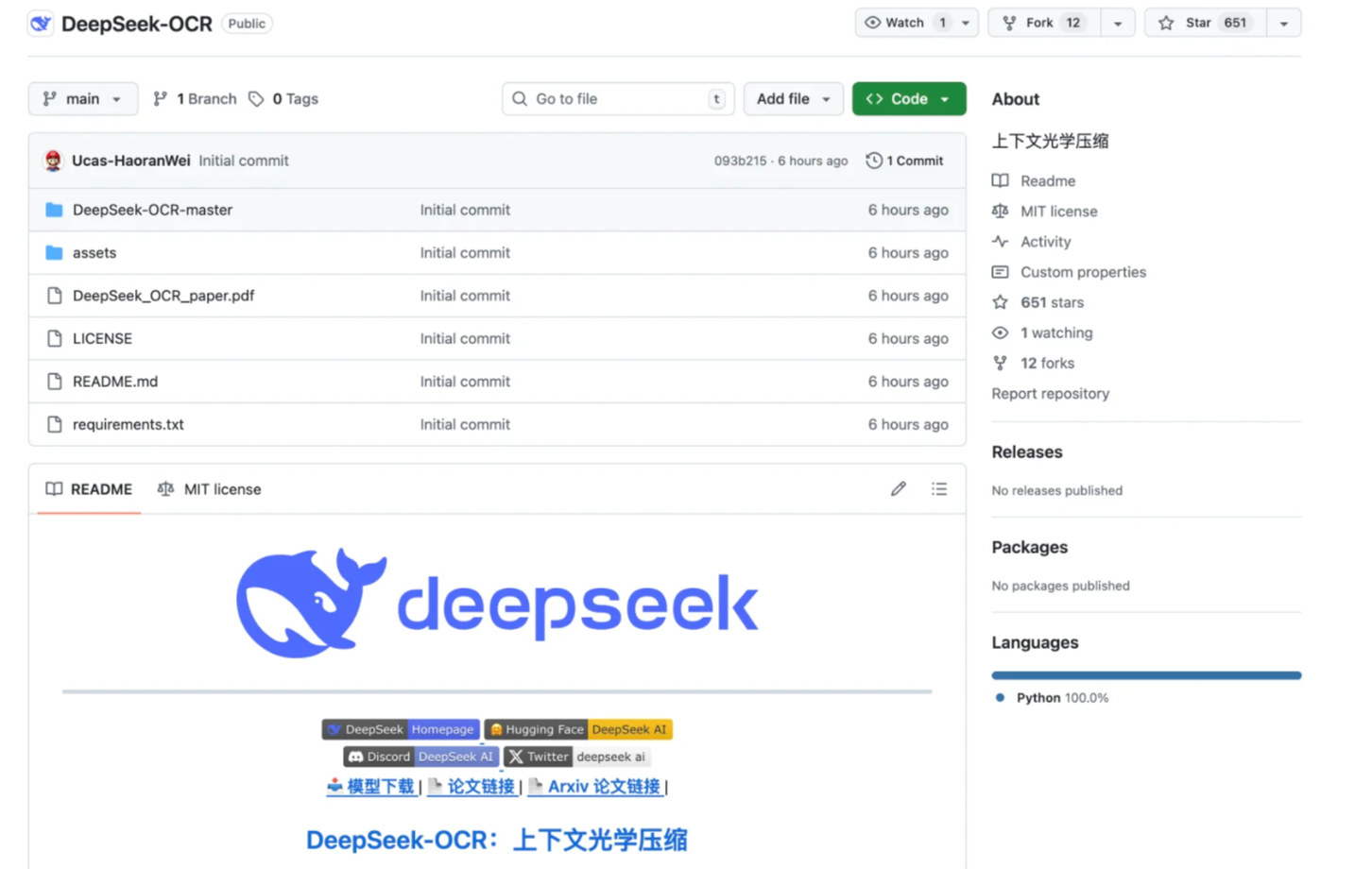Open the requirements.txt file
Screen dimensions: 1372x869
point(129,424)
